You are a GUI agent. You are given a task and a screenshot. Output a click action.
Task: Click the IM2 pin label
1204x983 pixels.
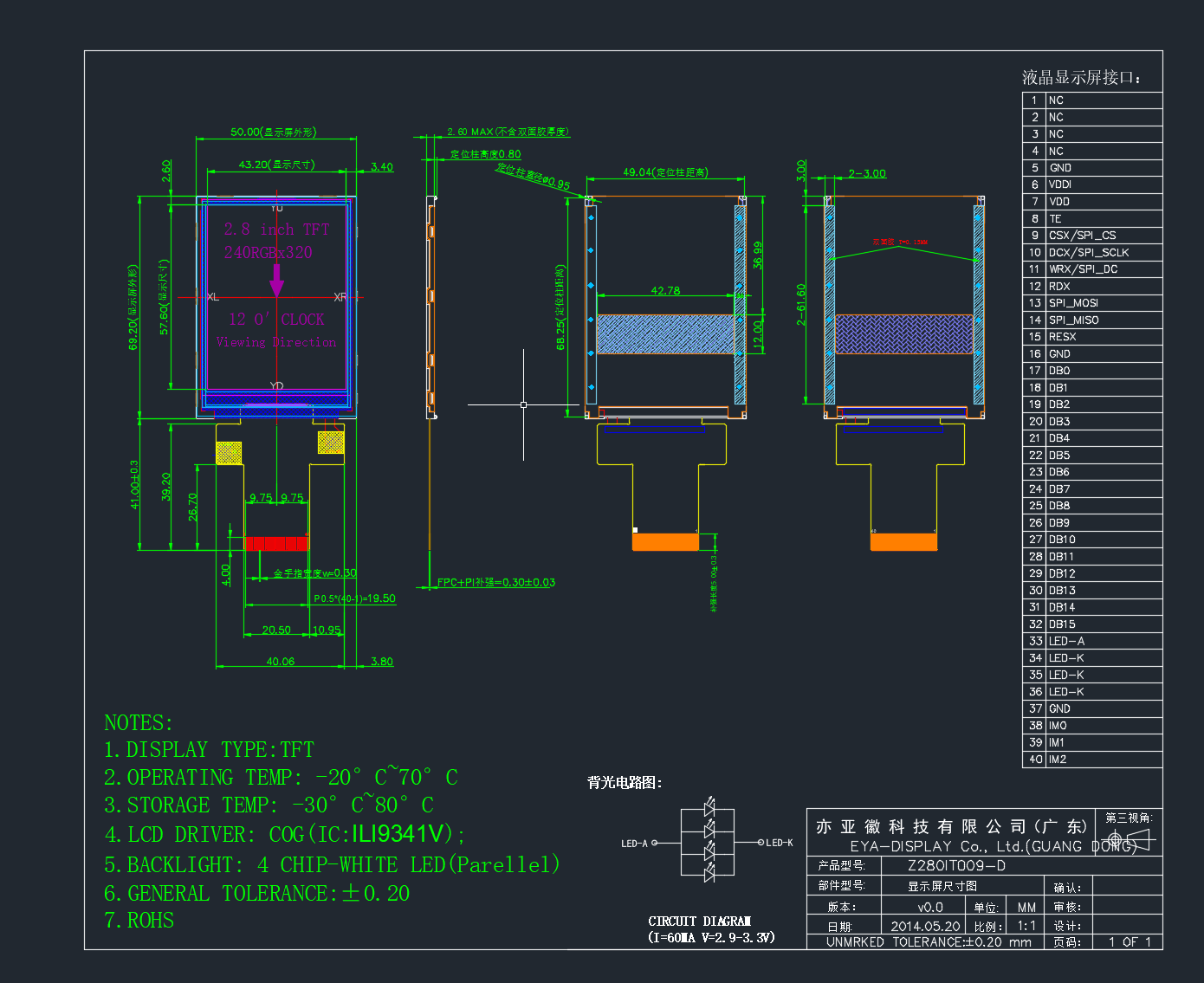coord(1058,760)
